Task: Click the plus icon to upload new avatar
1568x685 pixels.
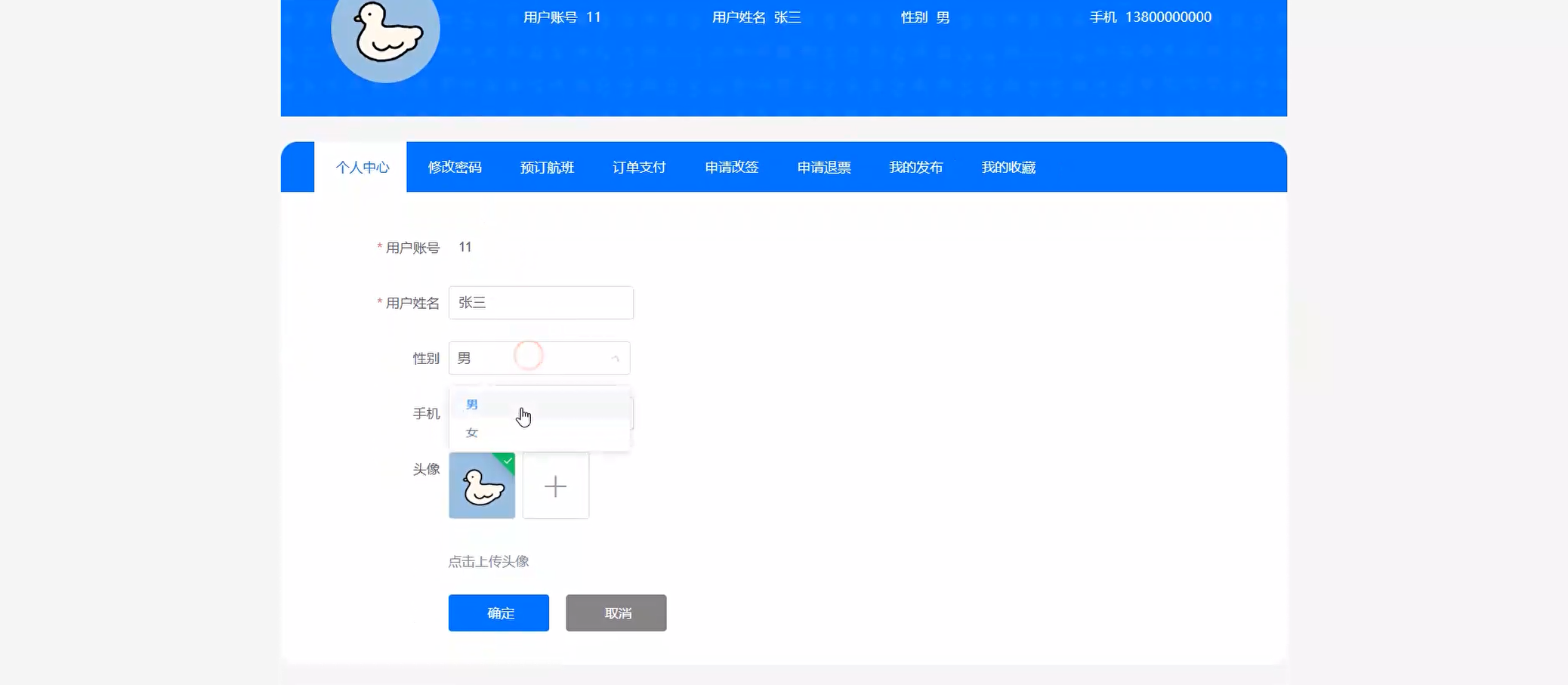Action: (x=555, y=486)
